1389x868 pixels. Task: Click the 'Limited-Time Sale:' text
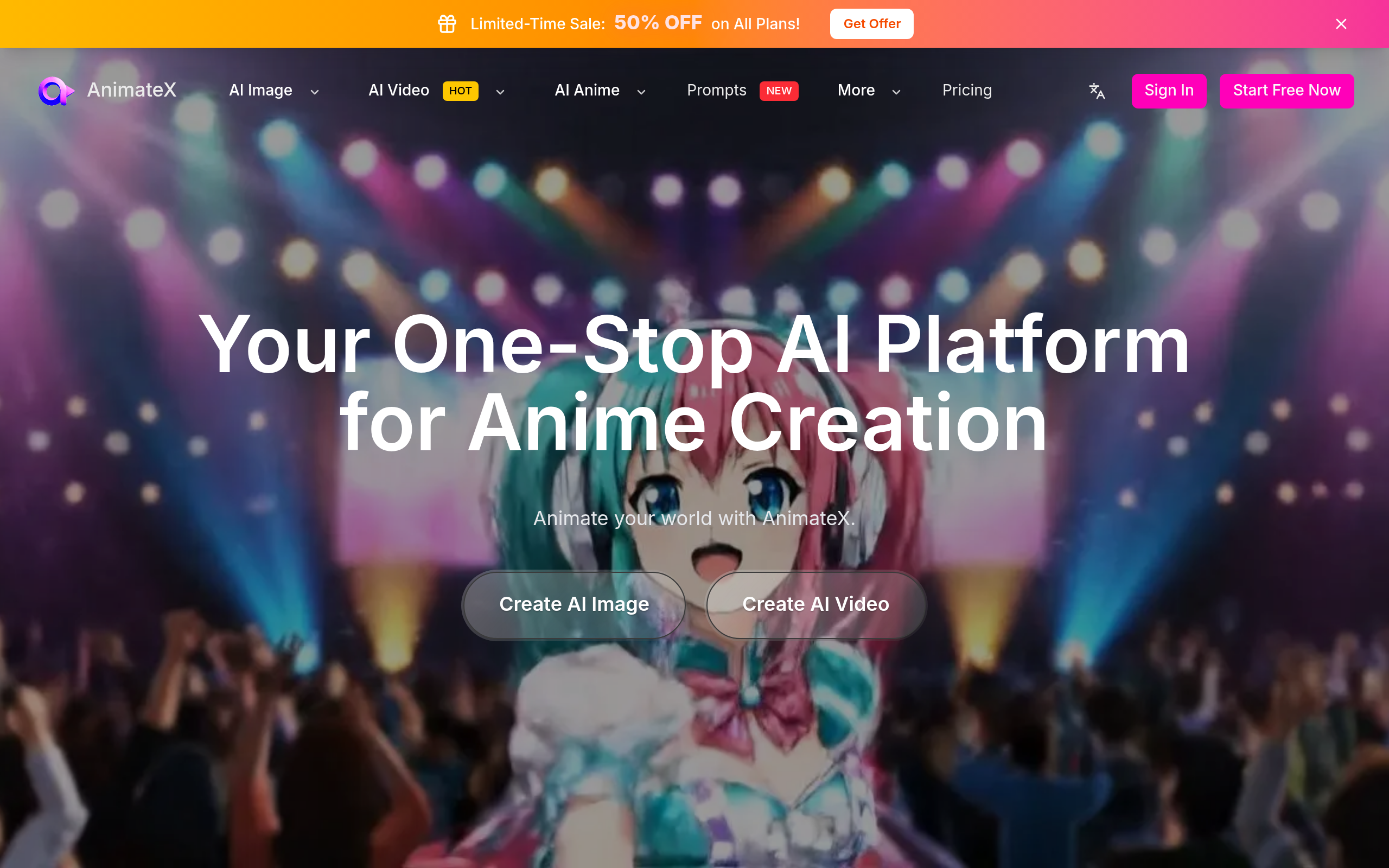coord(538,23)
